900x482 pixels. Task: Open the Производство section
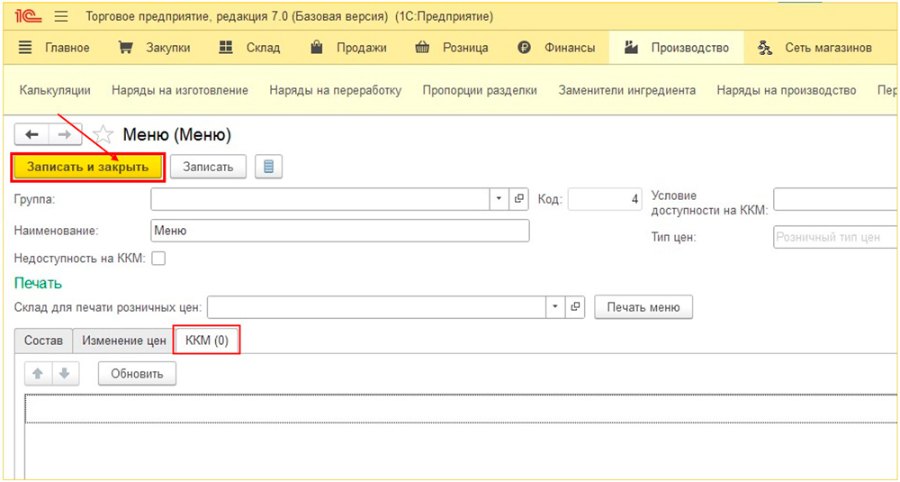pos(676,48)
